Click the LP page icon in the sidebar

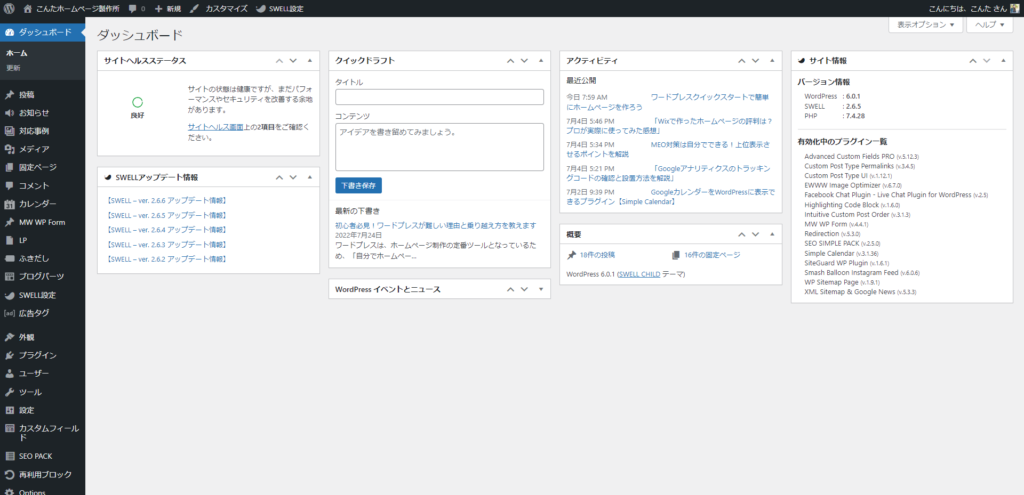pyautogui.click(x=10, y=240)
